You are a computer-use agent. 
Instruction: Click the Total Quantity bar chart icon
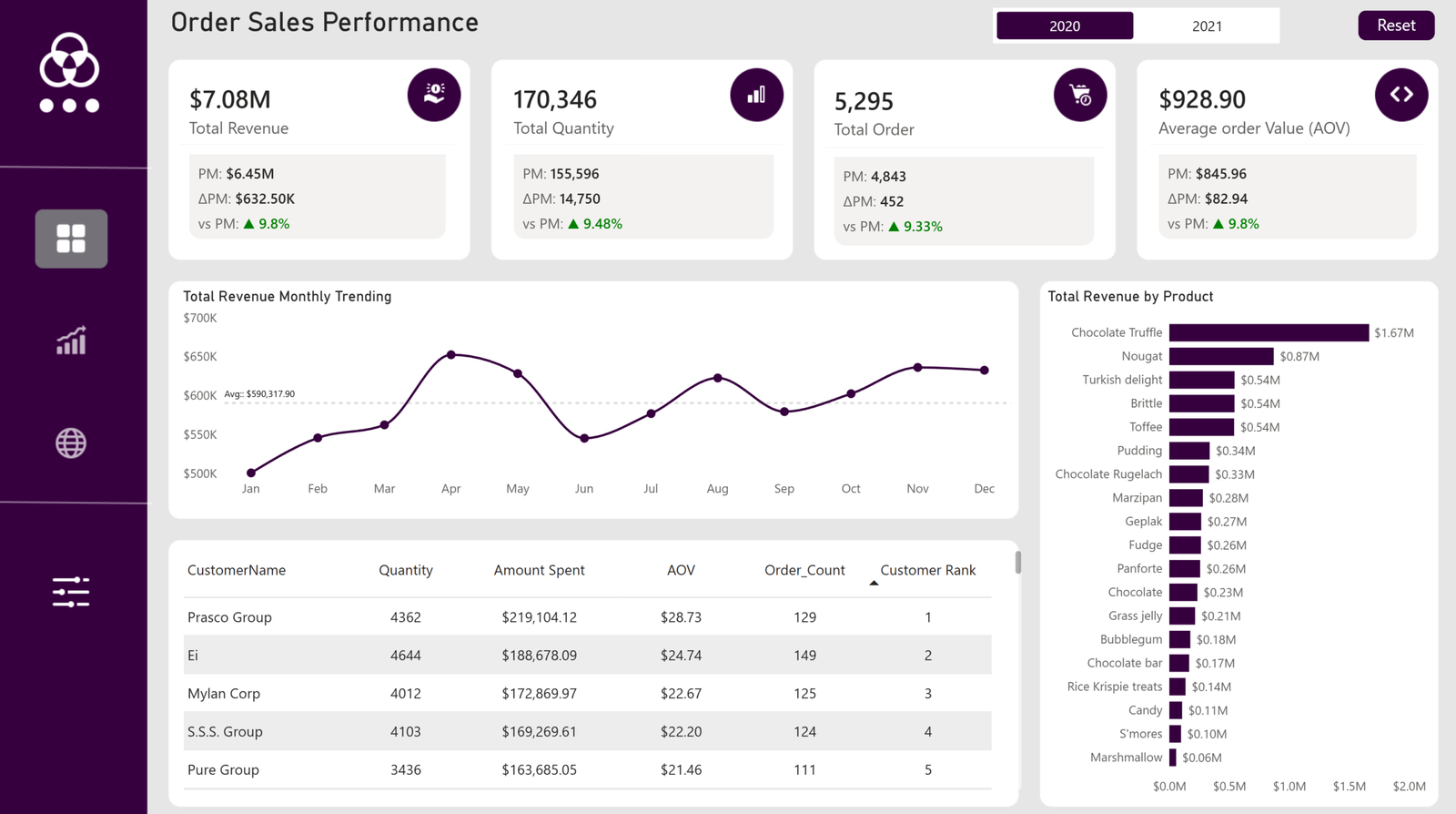click(x=756, y=95)
